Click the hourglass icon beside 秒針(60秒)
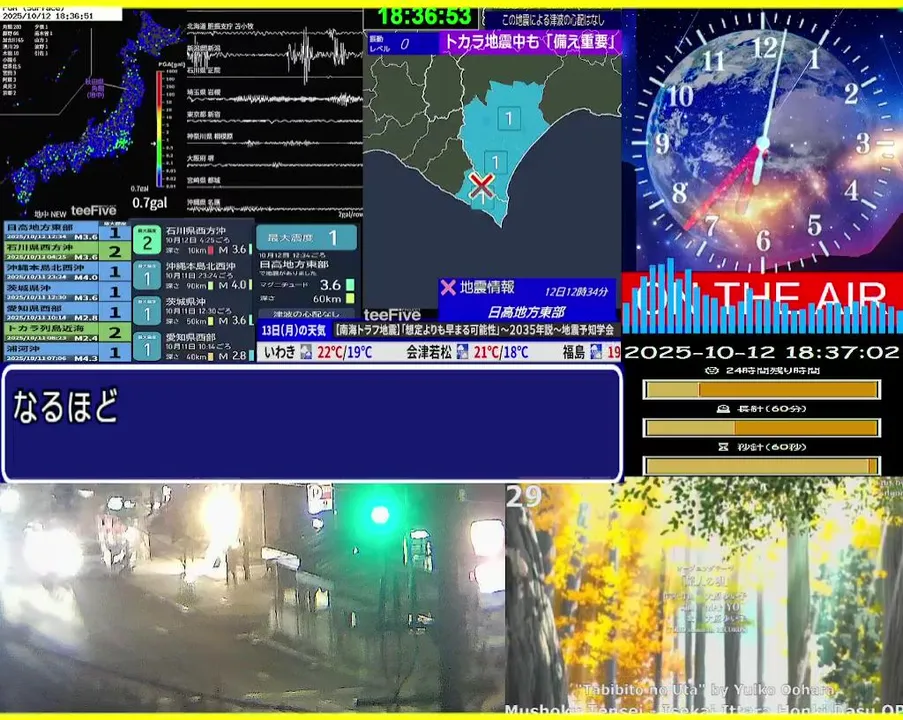903x720 pixels. click(724, 447)
